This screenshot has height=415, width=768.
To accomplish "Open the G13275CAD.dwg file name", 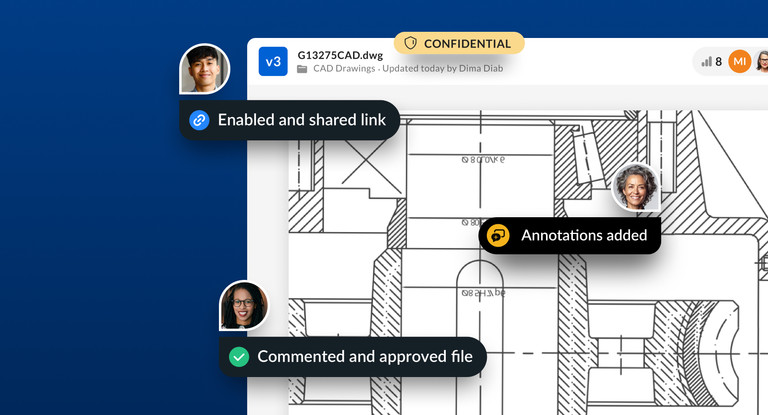I will coord(340,54).
